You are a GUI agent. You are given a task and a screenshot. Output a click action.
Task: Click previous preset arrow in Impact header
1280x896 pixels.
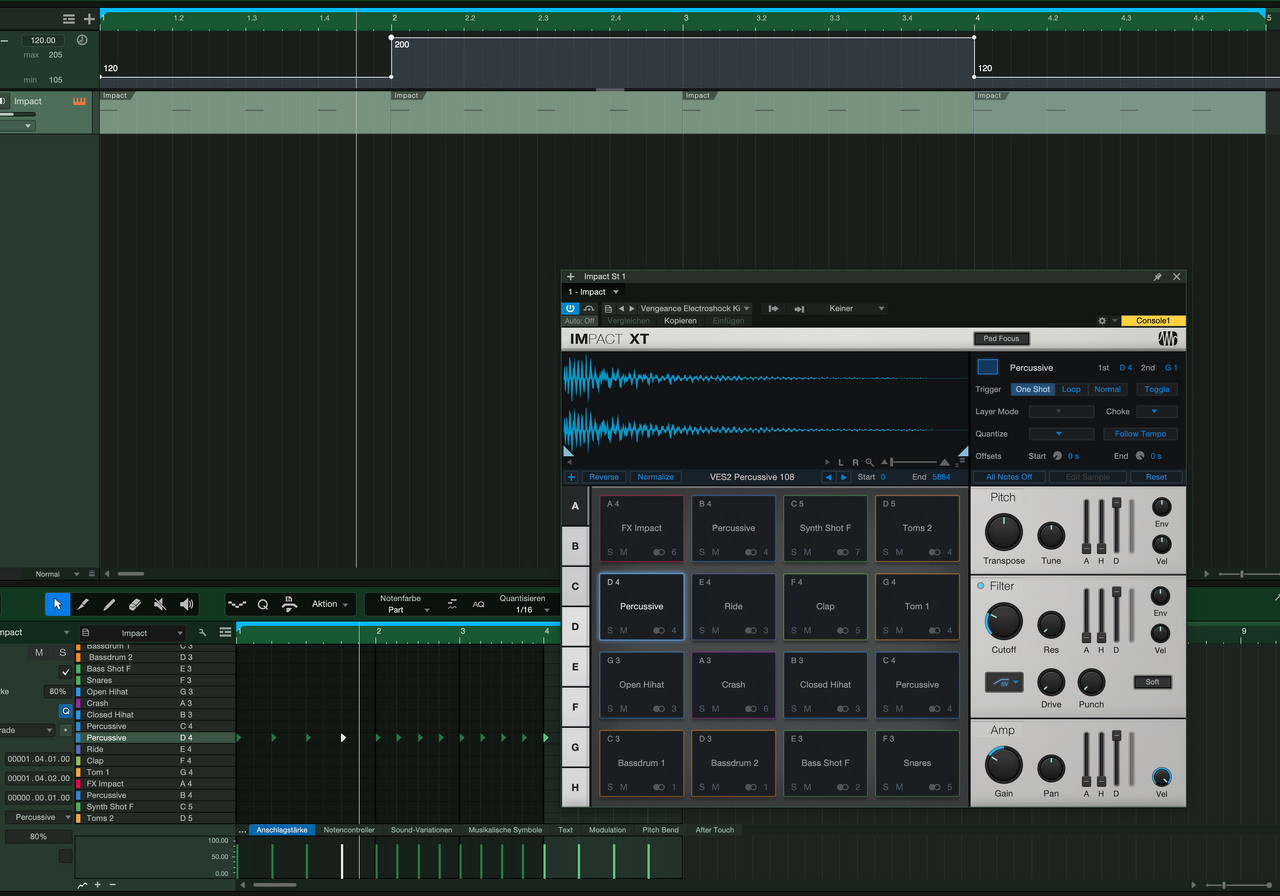621,309
